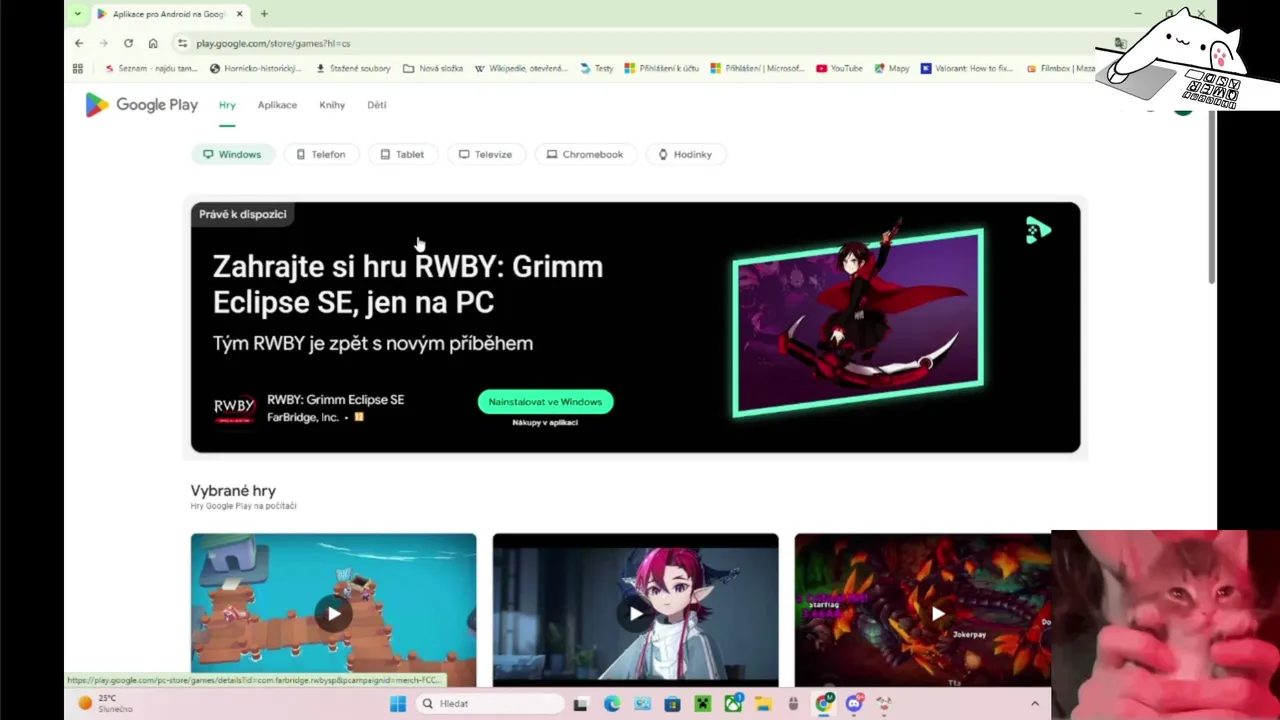Image resolution: width=1280 pixels, height=720 pixels.
Task: Click the taskbar Hledat search box
Action: tap(489, 704)
